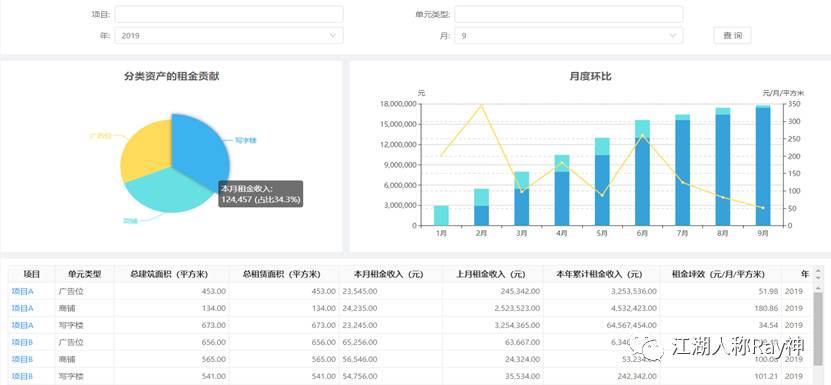Image resolution: width=831 pixels, height=385 pixels.
Task: Click the yellow line point at 6月
Action: point(642,135)
